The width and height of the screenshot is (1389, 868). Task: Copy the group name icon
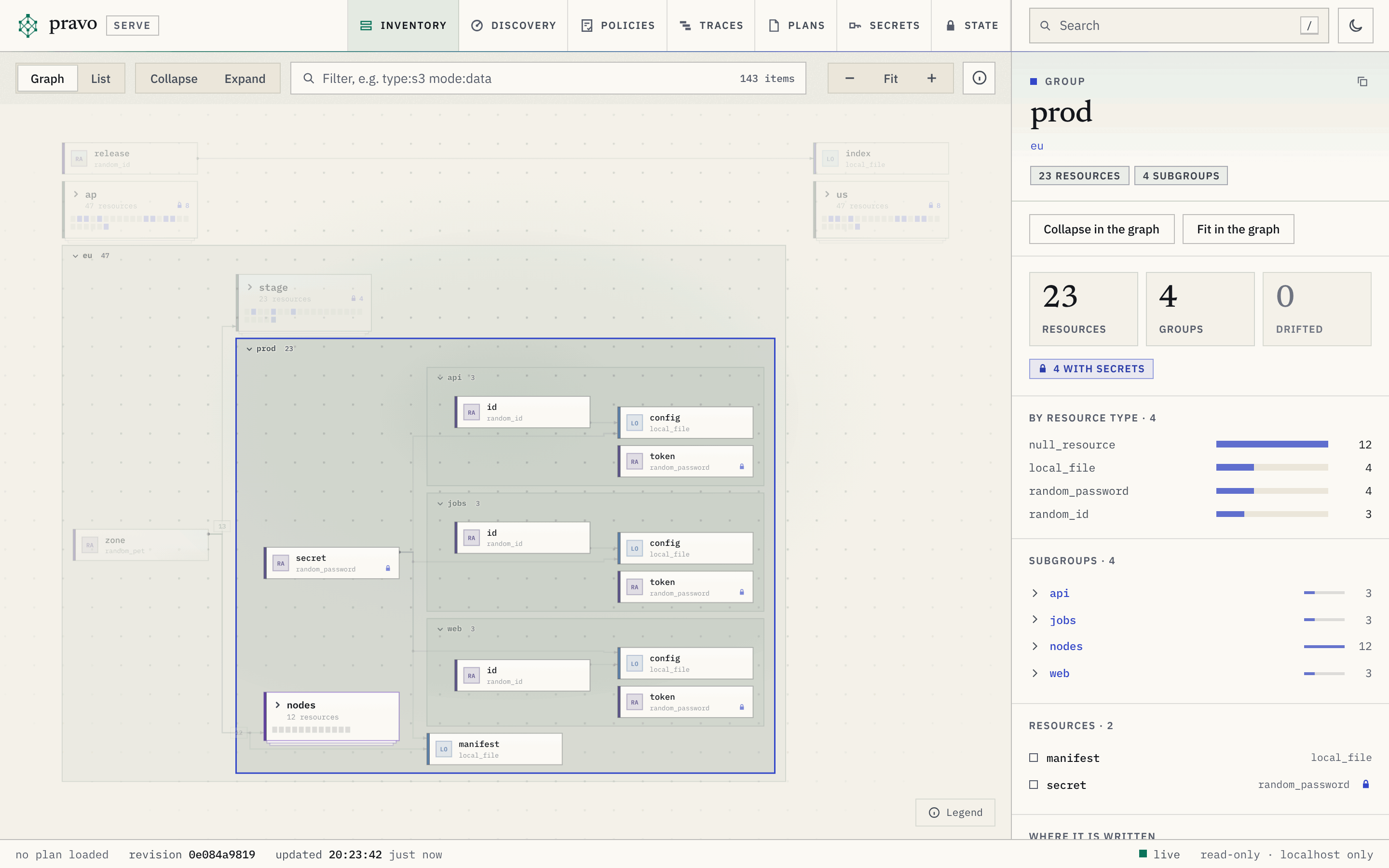point(1362,81)
